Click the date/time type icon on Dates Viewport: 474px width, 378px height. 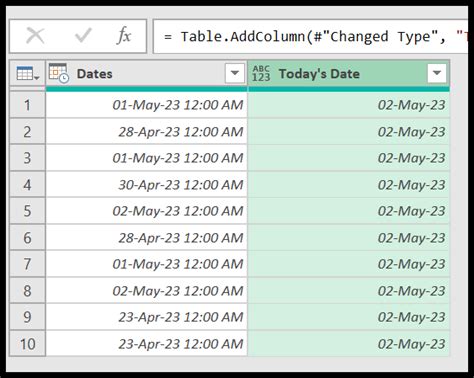pos(59,73)
